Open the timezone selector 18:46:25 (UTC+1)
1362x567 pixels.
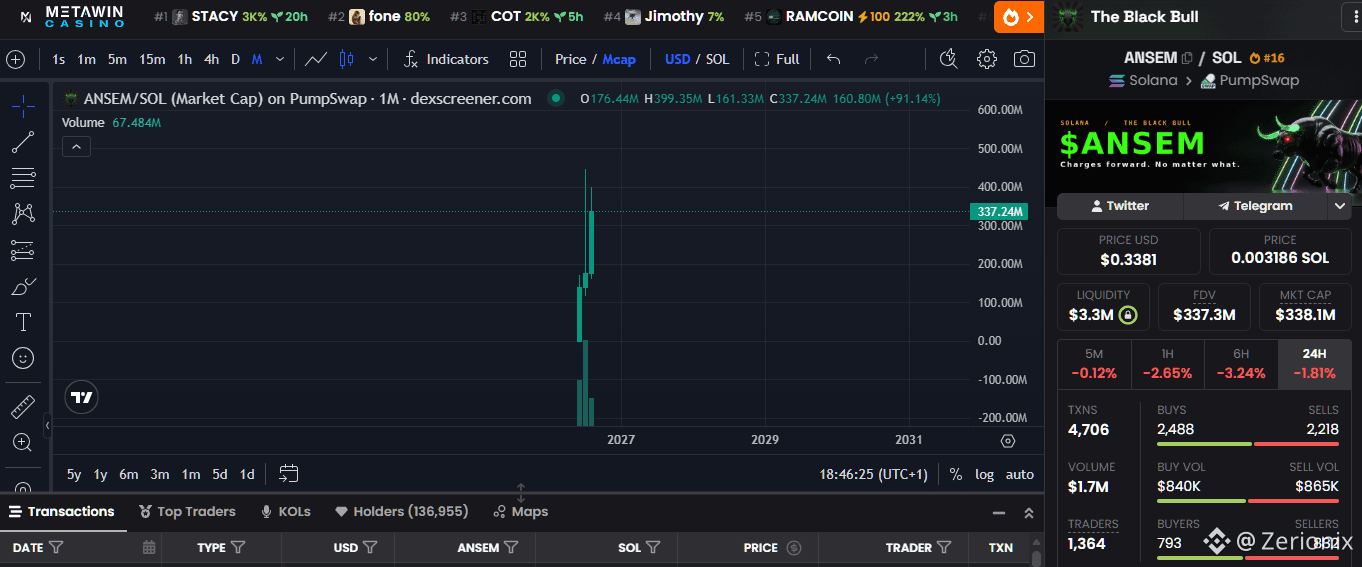click(x=874, y=474)
